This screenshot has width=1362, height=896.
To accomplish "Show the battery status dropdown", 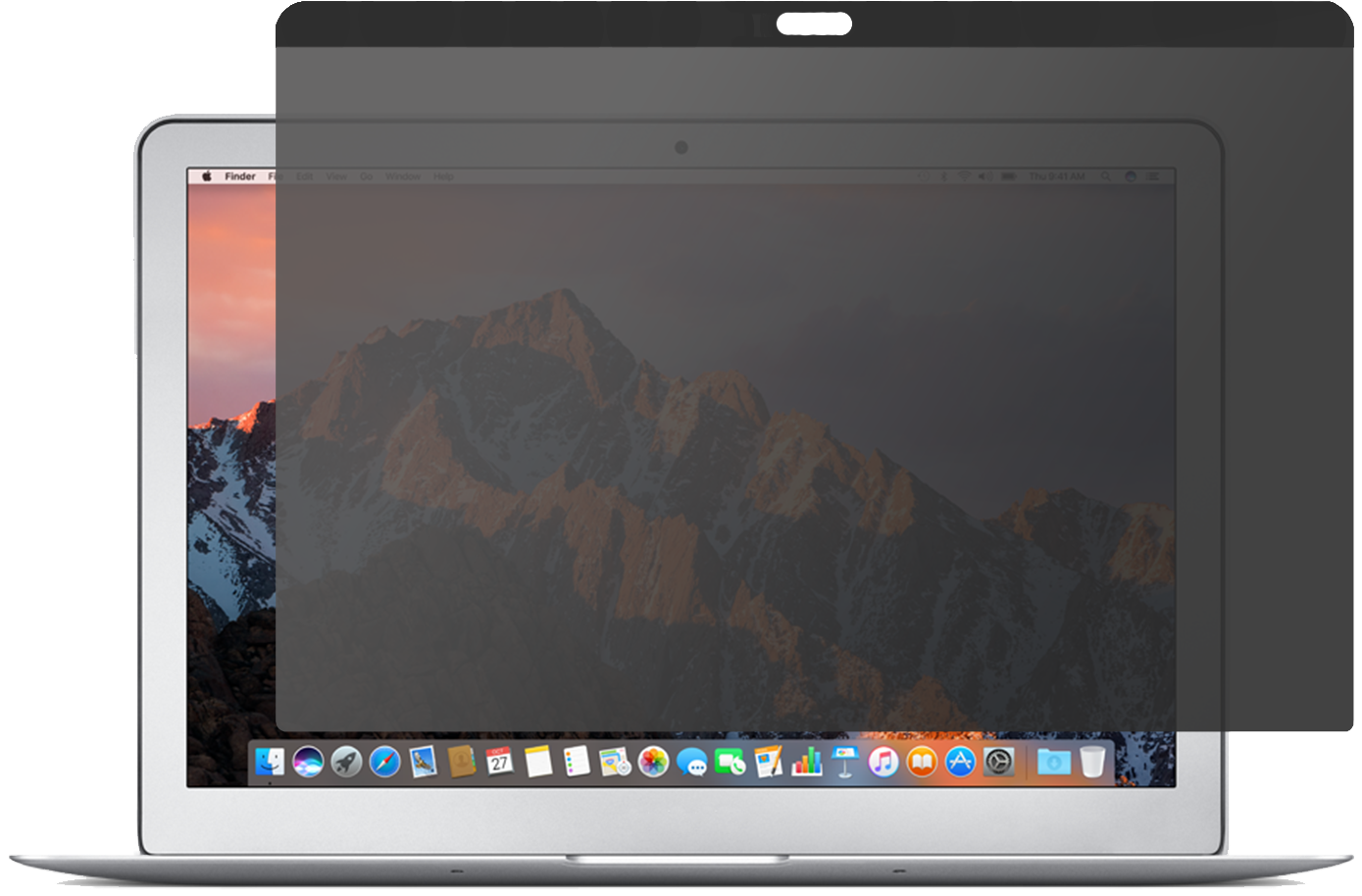I will click(x=1009, y=176).
